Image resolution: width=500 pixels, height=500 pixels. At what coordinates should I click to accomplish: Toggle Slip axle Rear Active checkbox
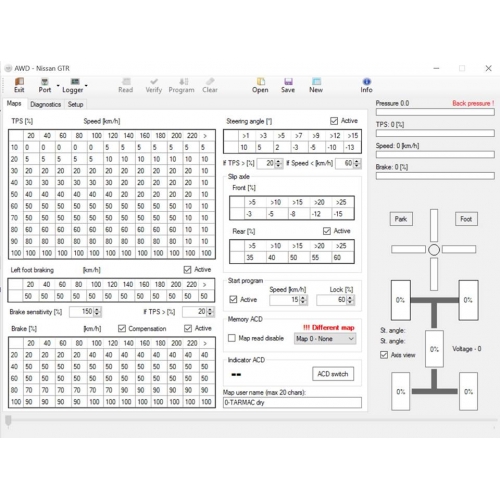point(327,231)
